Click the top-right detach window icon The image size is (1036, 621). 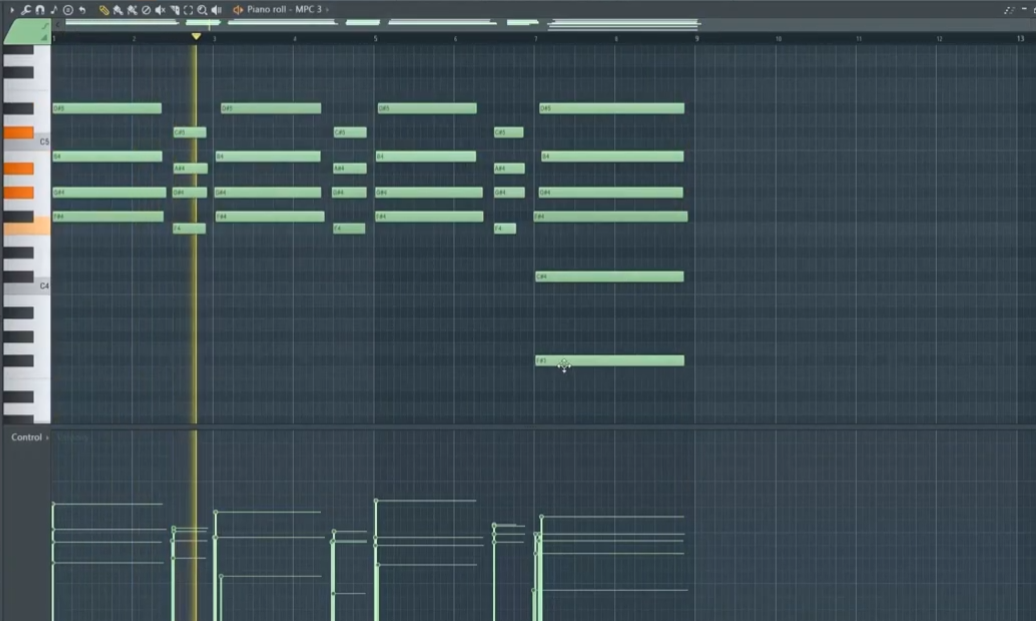pyautogui.click(x=1008, y=10)
